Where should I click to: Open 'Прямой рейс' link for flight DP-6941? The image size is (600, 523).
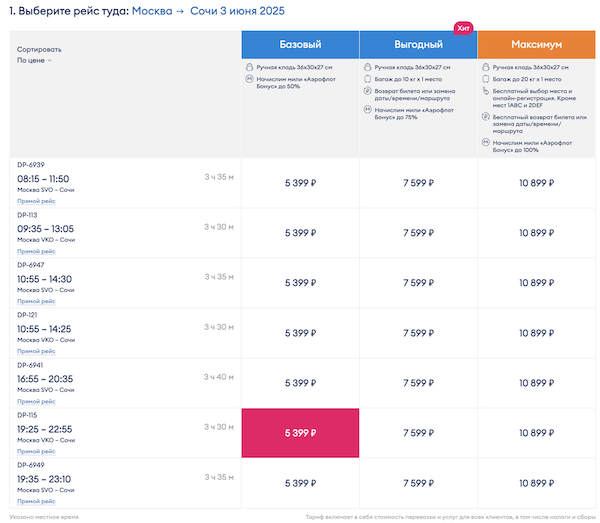click(x=35, y=401)
